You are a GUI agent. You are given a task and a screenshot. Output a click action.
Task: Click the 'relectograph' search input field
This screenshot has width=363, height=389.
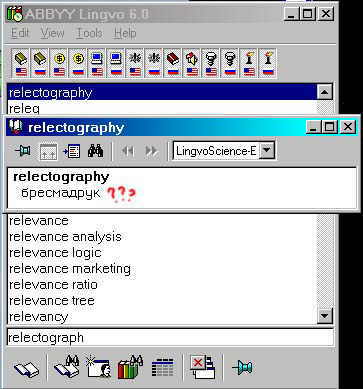tap(170, 338)
